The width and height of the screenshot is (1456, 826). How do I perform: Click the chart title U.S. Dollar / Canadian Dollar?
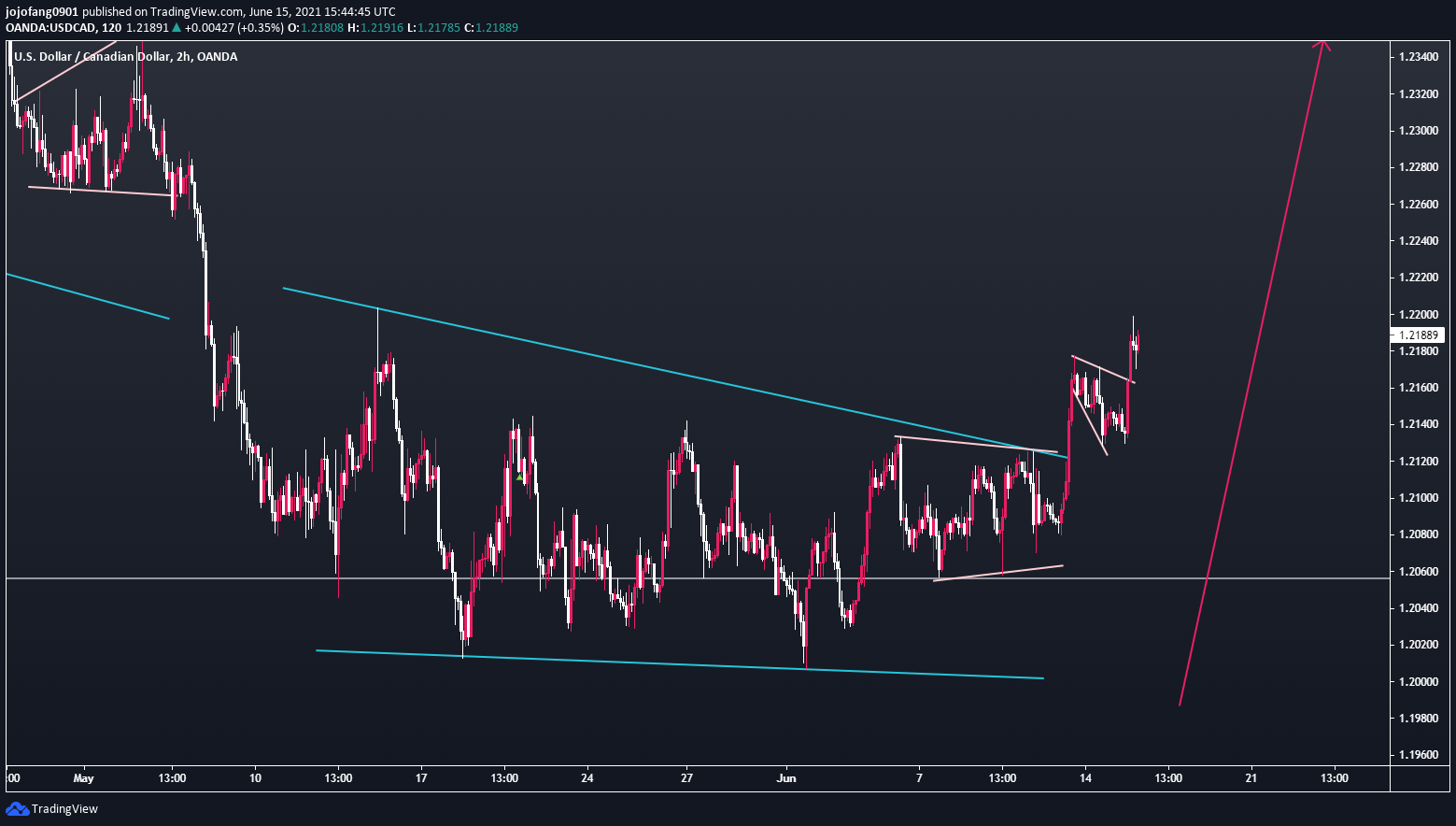tap(92, 56)
